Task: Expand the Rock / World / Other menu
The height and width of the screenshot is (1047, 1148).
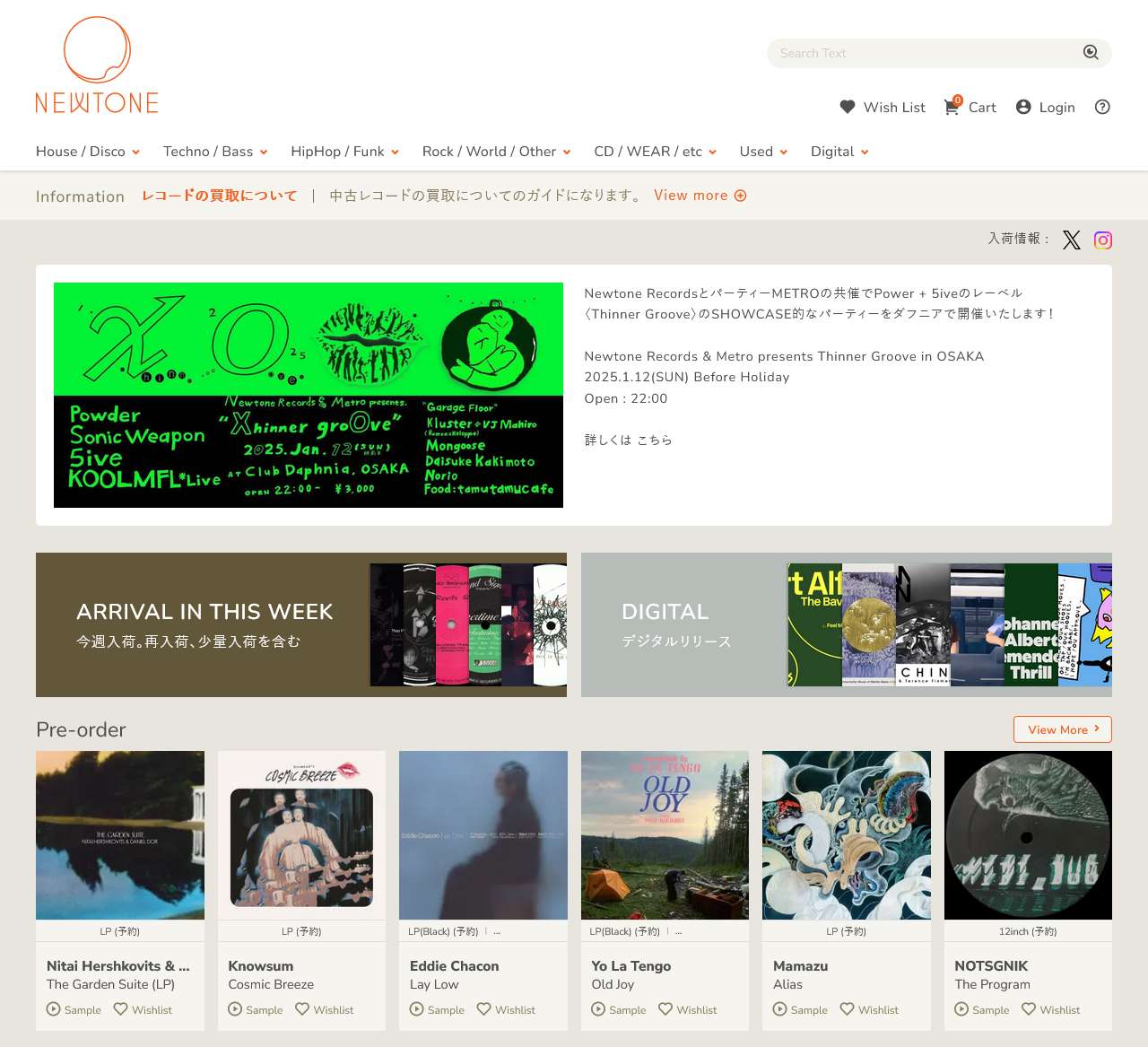Action: coord(497,152)
